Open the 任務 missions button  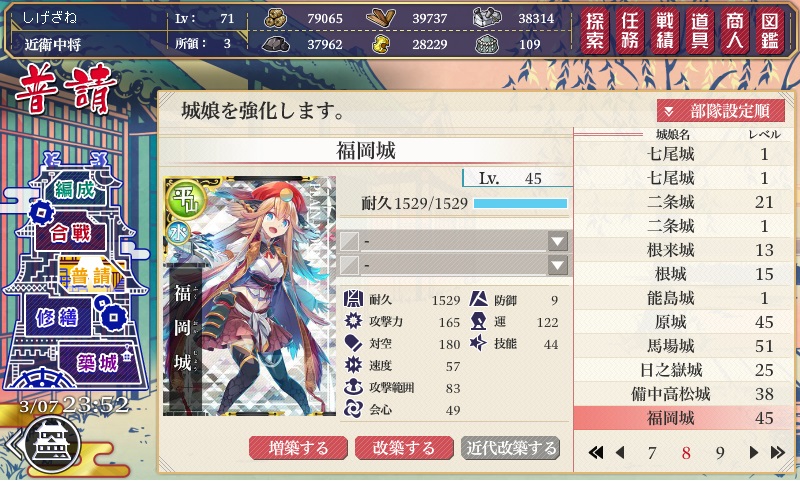click(x=630, y=30)
